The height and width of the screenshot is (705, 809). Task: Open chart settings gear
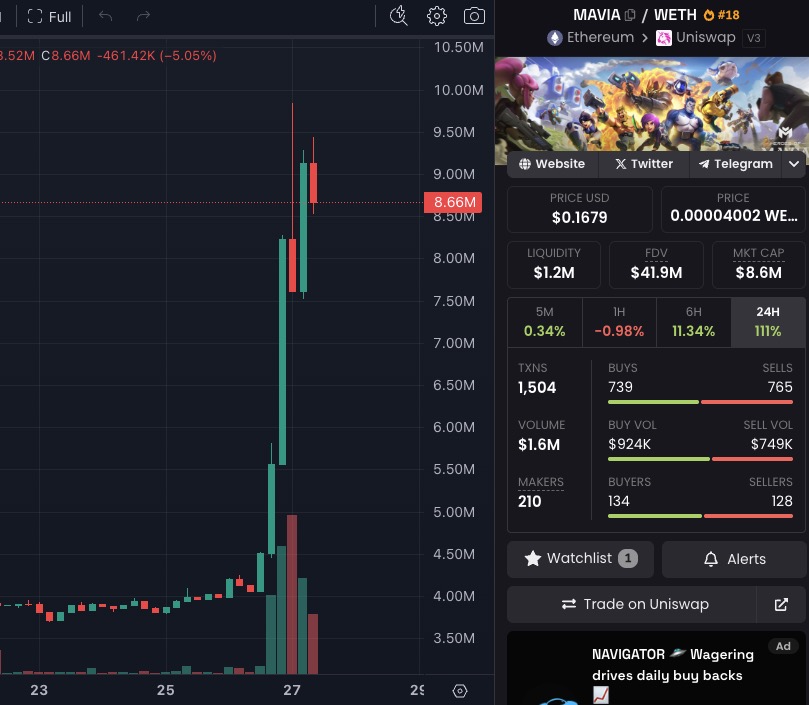click(436, 16)
